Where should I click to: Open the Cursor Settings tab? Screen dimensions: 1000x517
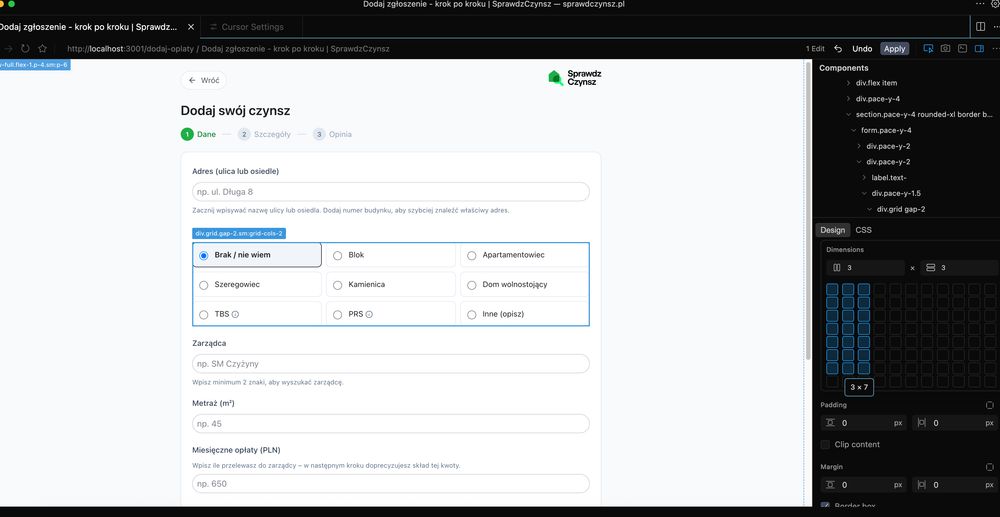[252, 27]
